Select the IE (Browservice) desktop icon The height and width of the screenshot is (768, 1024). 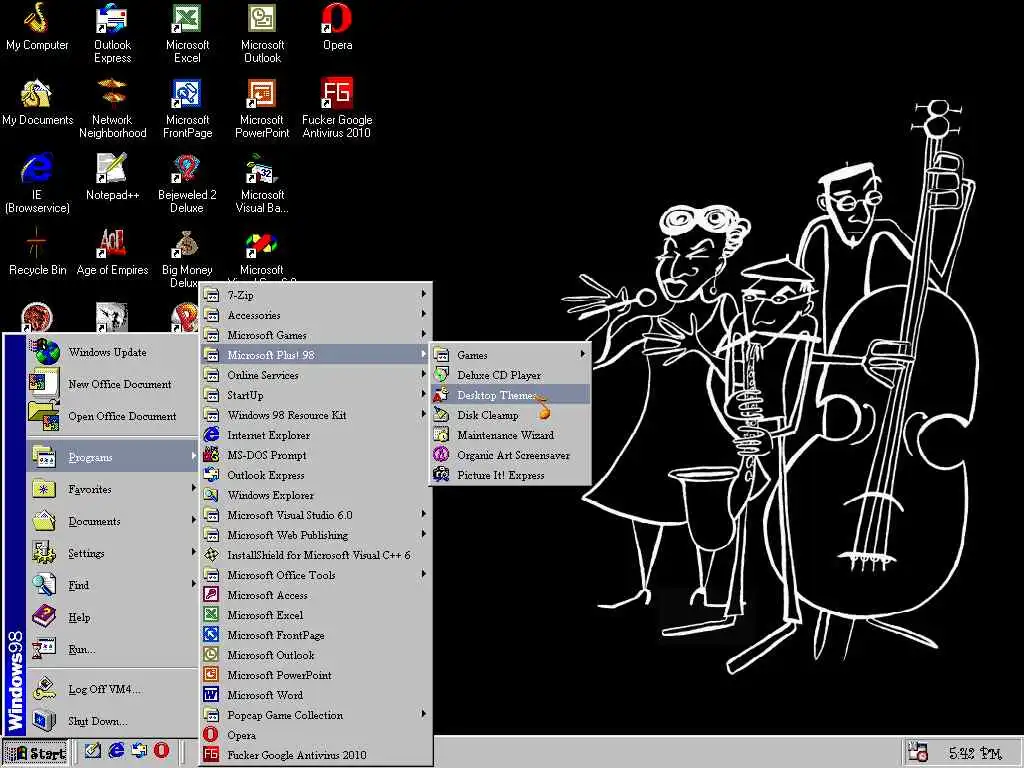[37, 184]
